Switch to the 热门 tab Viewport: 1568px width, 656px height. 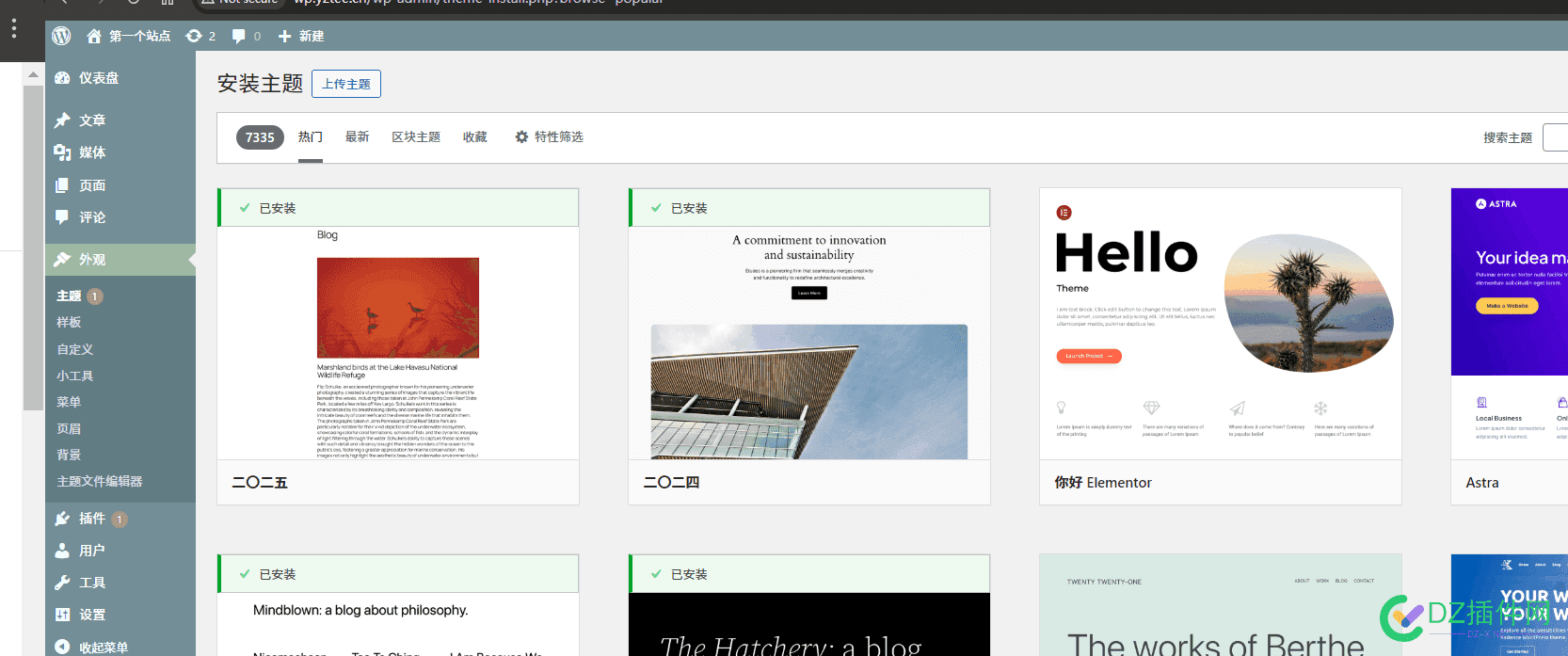click(x=311, y=137)
